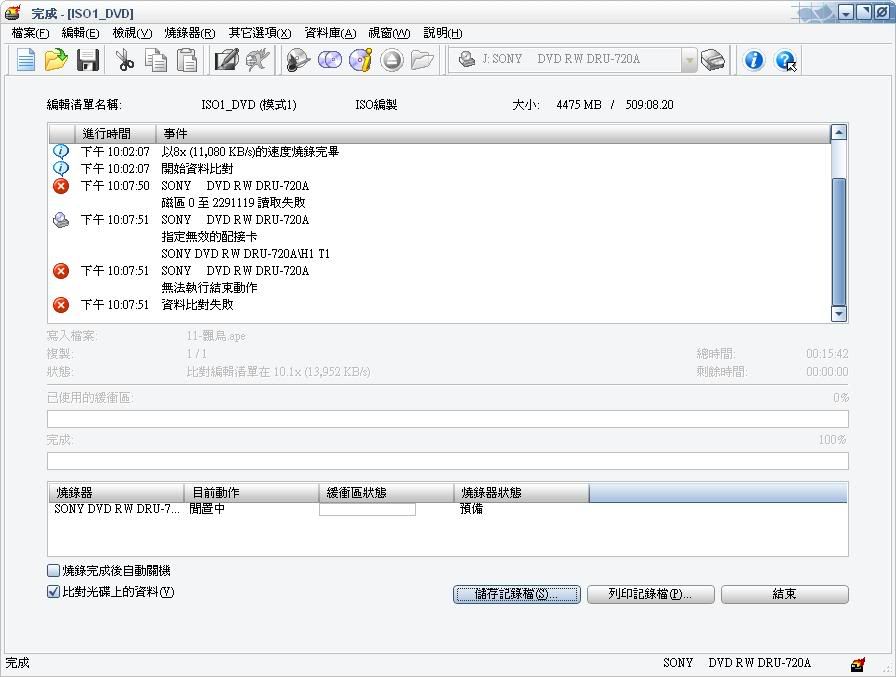Viewport: 896px width, 677px height.
Task: Click the 進行時間 column header
Action: 115,134
